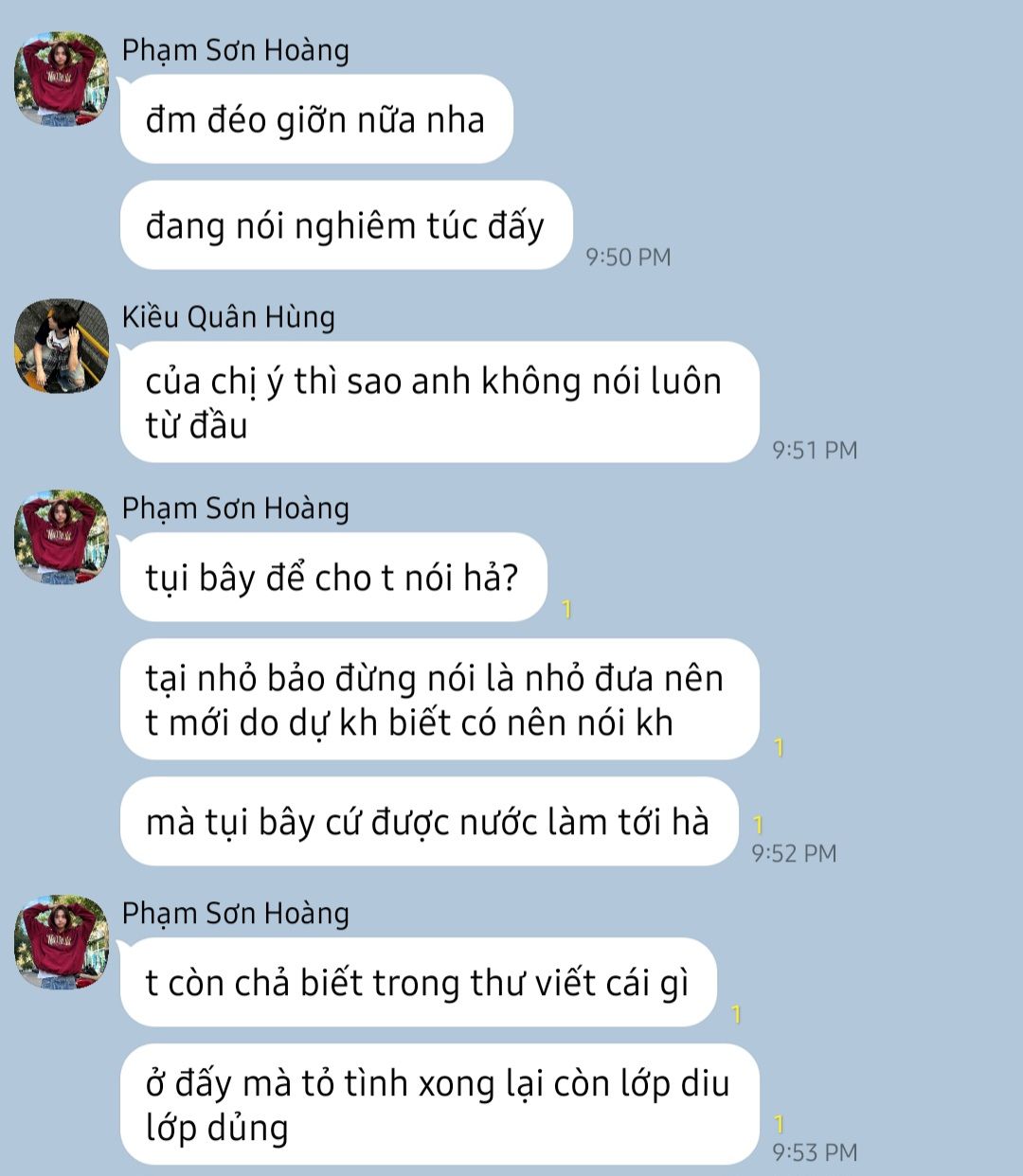Click the name Kiều Quân Hùng
1023x1176 pixels.
[228, 316]
